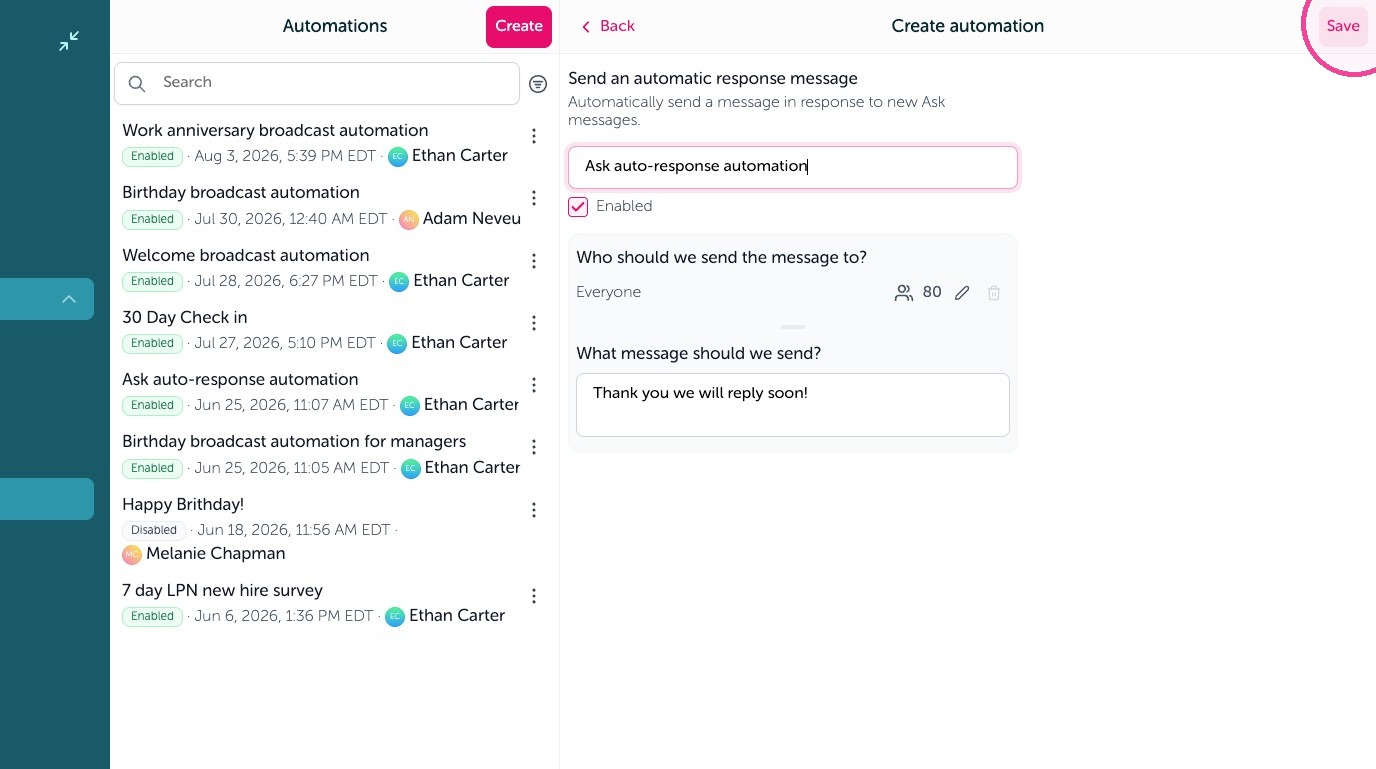Click the message text area
1376x769 pixels.
pos(793,405)
